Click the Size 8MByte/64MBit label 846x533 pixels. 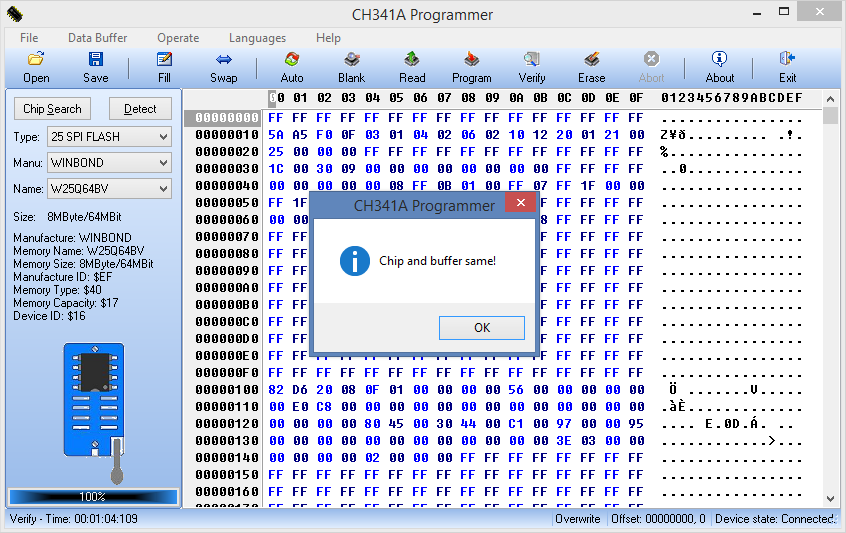67,217
